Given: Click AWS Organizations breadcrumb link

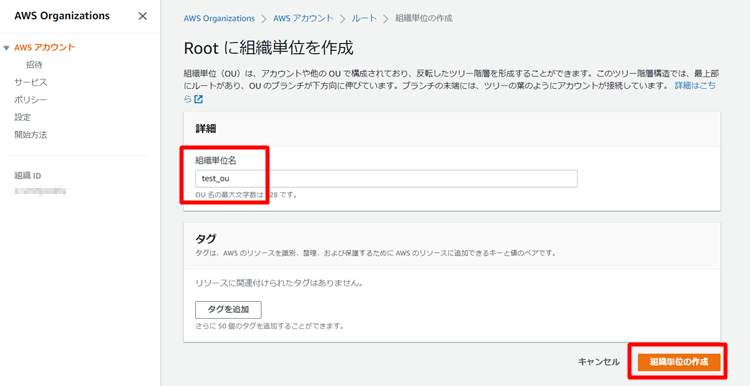Looking at the screenshot, I should (x=219, y=18).
